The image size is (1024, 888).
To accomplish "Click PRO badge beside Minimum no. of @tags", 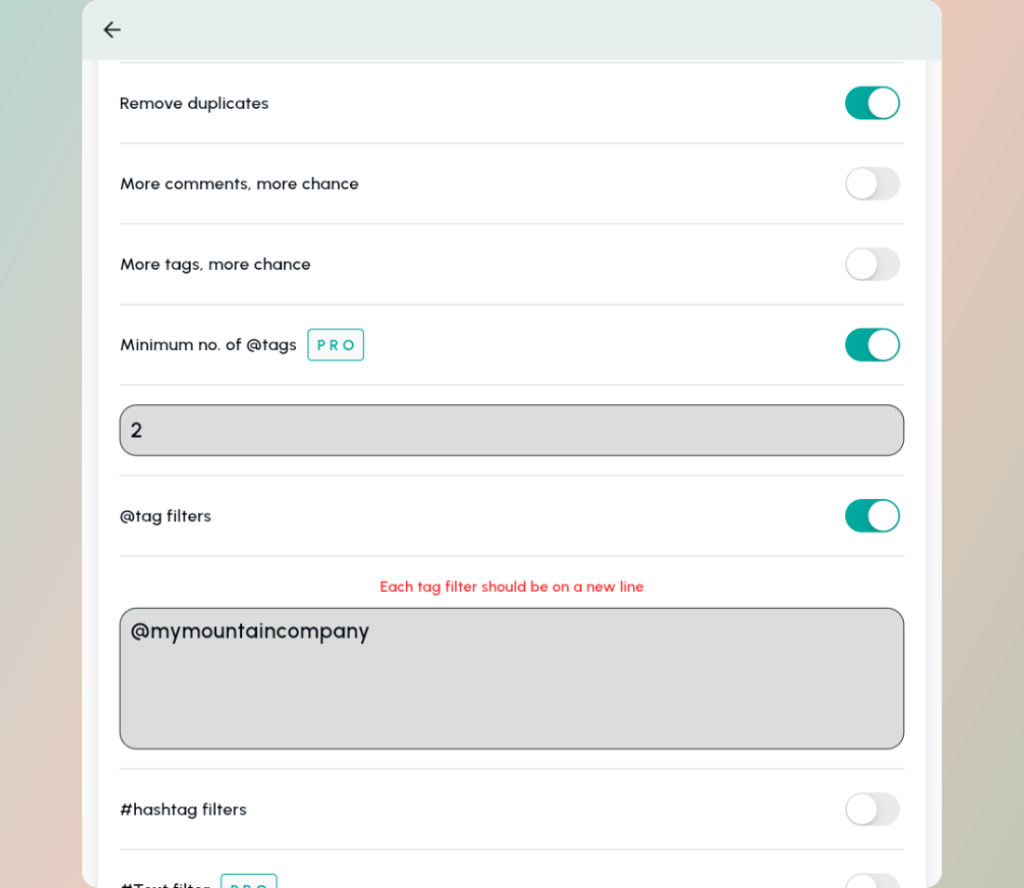I will tap(335, 345).
